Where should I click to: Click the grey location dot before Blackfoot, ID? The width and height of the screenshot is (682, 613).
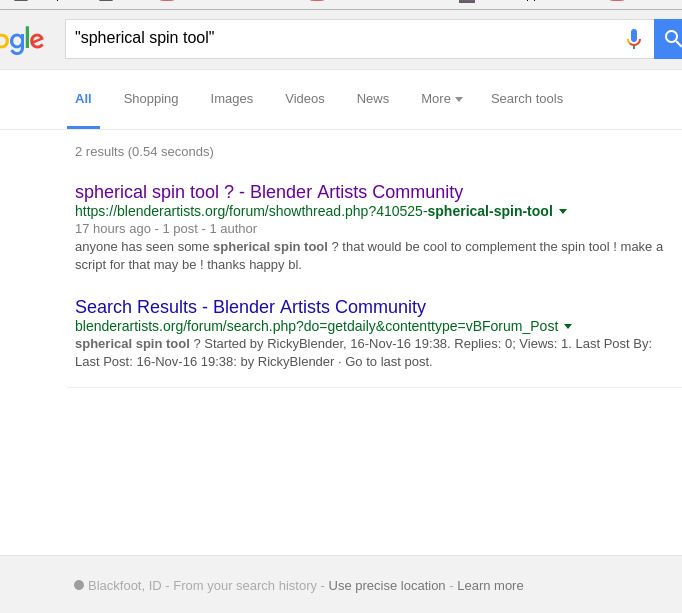79,585
